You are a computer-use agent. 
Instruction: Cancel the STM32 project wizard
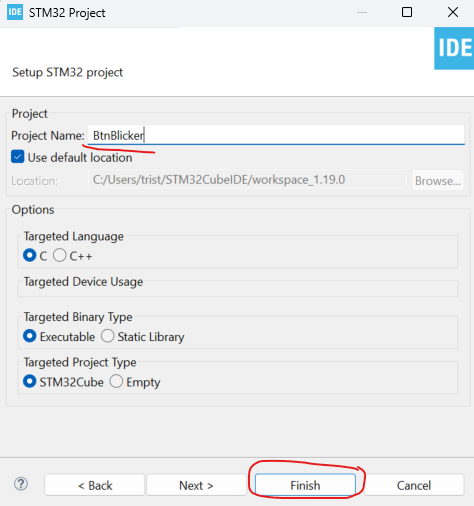click(414, 485)
